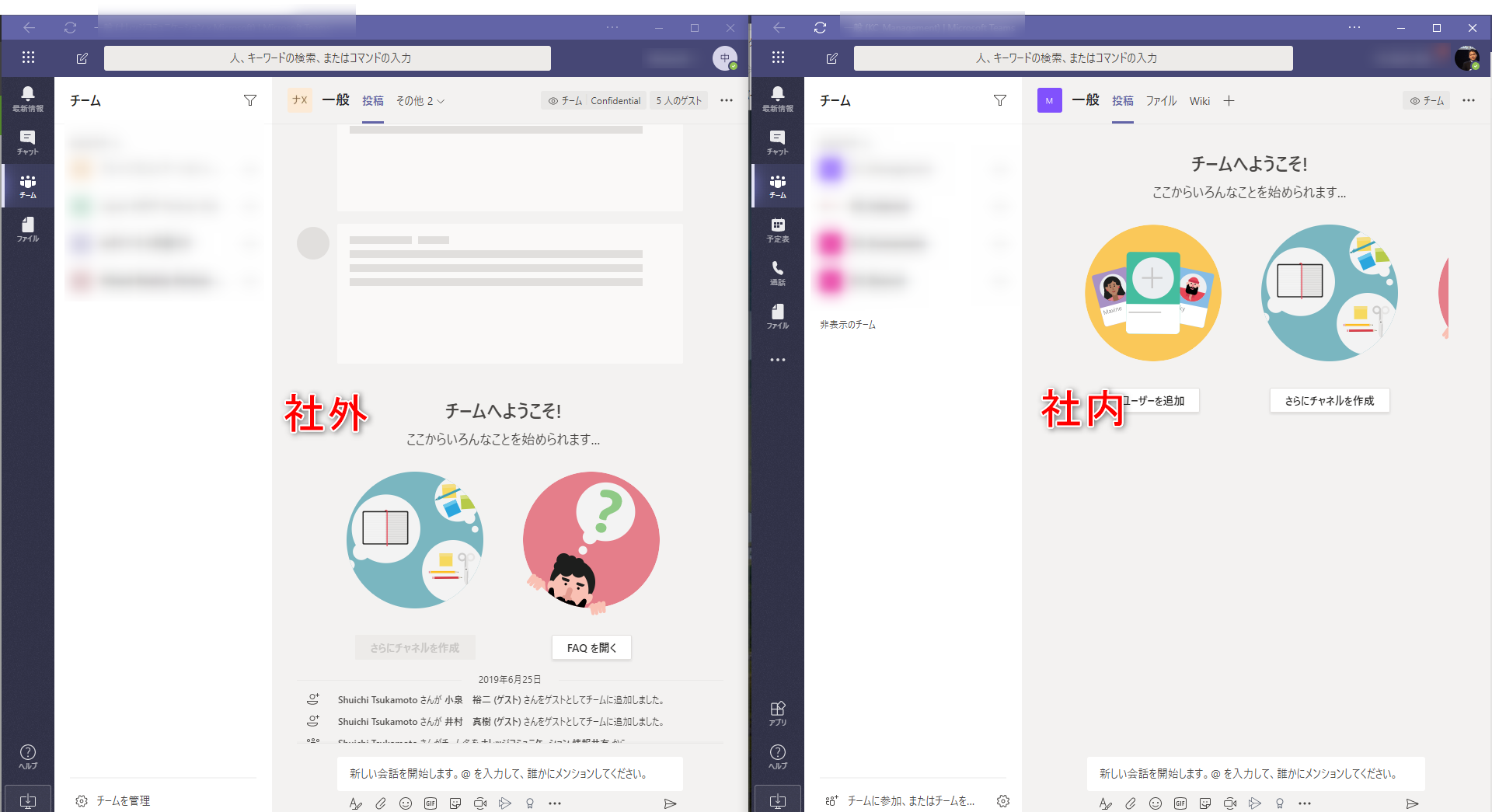Viewport: 1492px width, 812px height.
Task: Filter teams list in right window
Action: (1000, 100)
